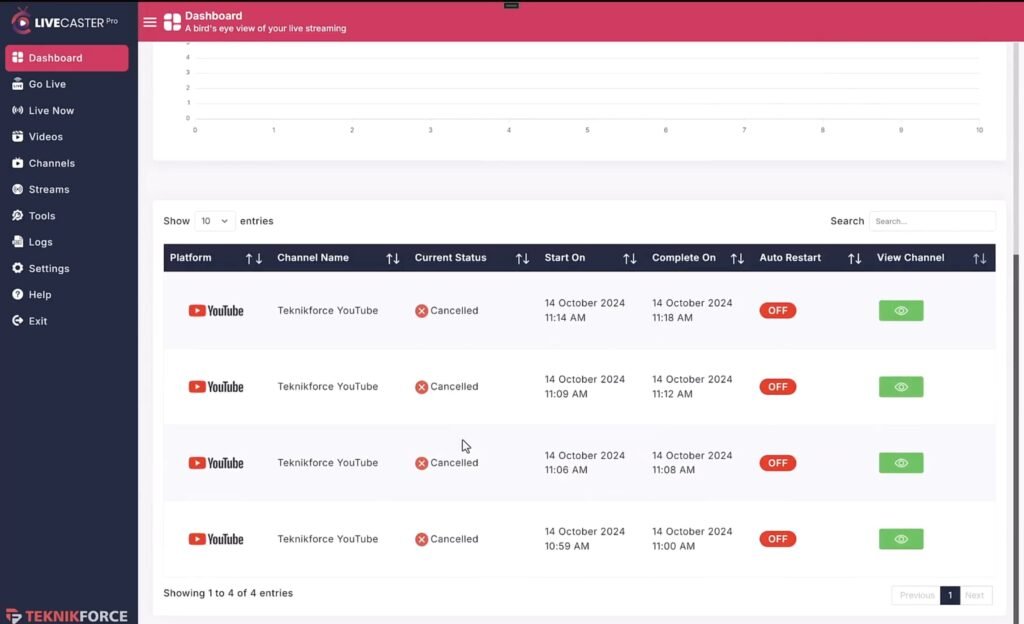1024x624 pixels.
Task: Click the table Search input field
Action: coord(931,221)
